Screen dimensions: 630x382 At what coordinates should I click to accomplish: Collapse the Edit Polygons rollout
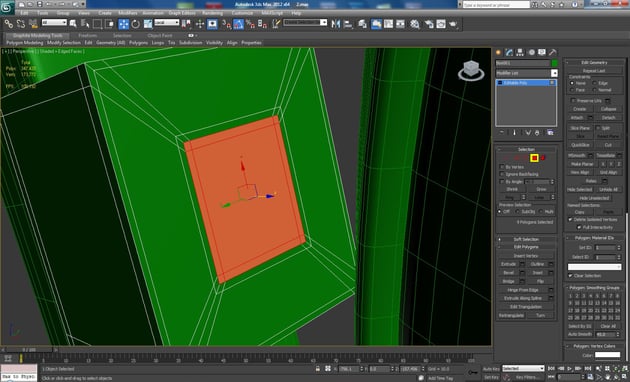pos(526,247)
